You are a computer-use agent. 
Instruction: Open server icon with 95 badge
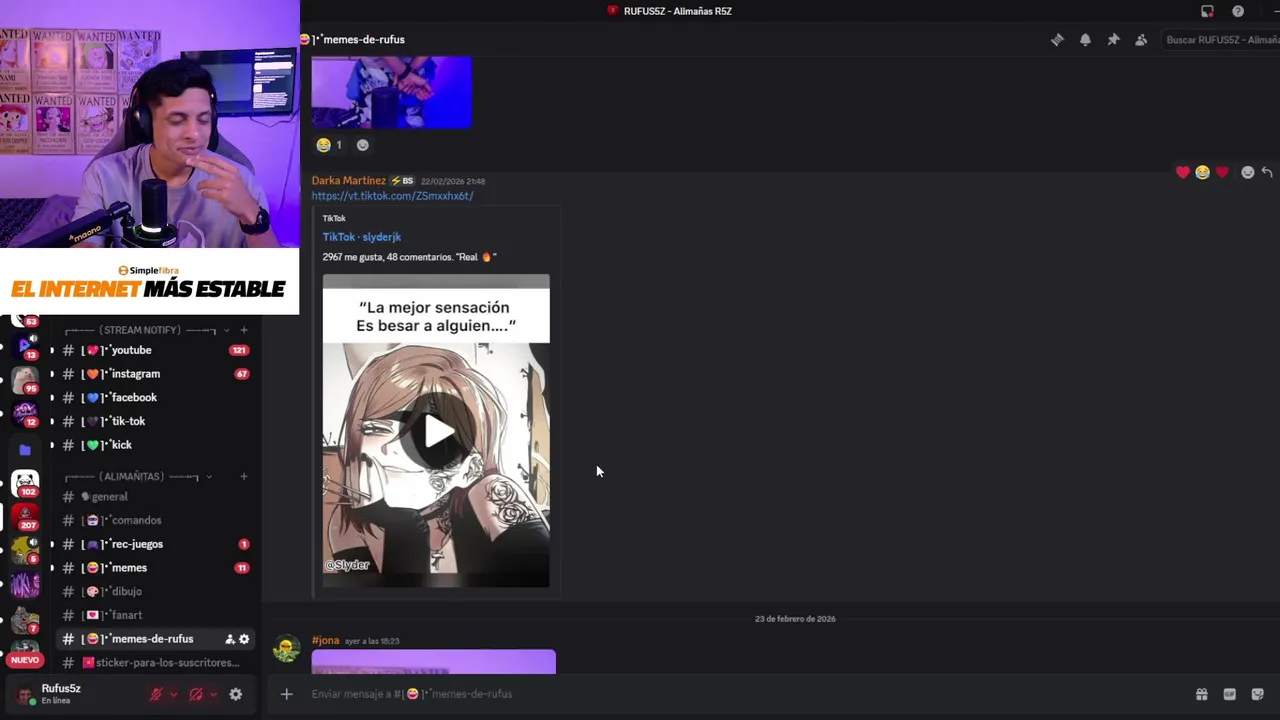pos(25,381)
